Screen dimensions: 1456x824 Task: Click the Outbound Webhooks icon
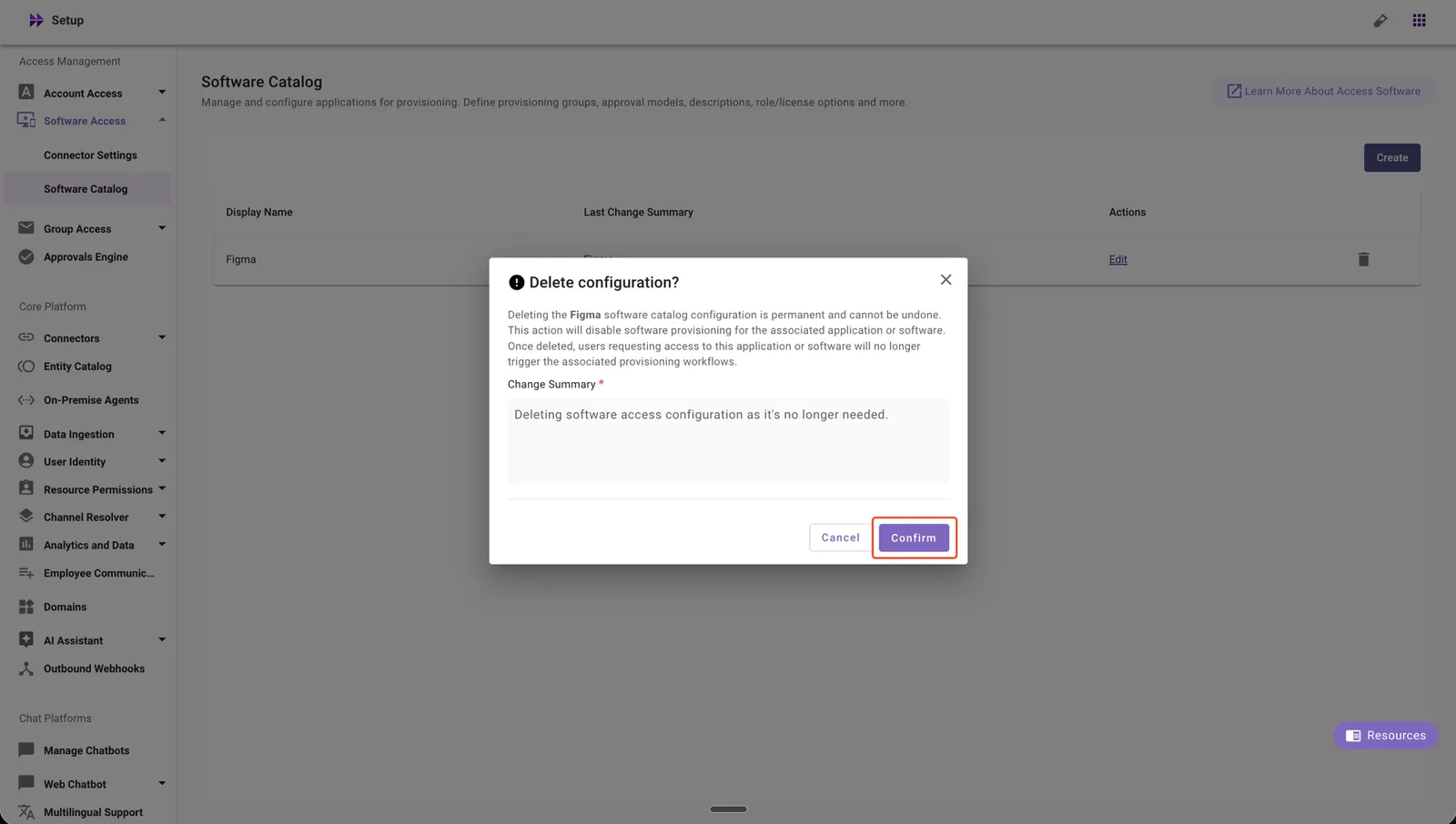pos(26,668)
